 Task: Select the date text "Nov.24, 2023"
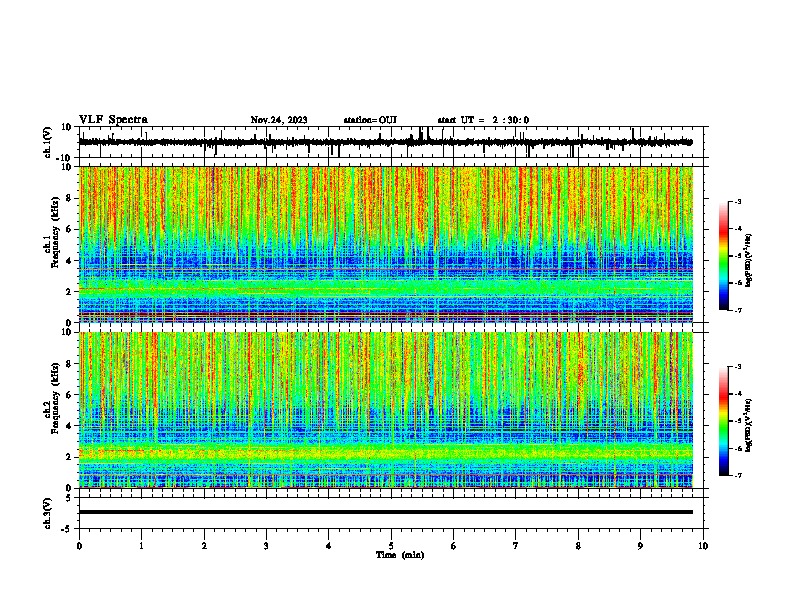[279, 120]
